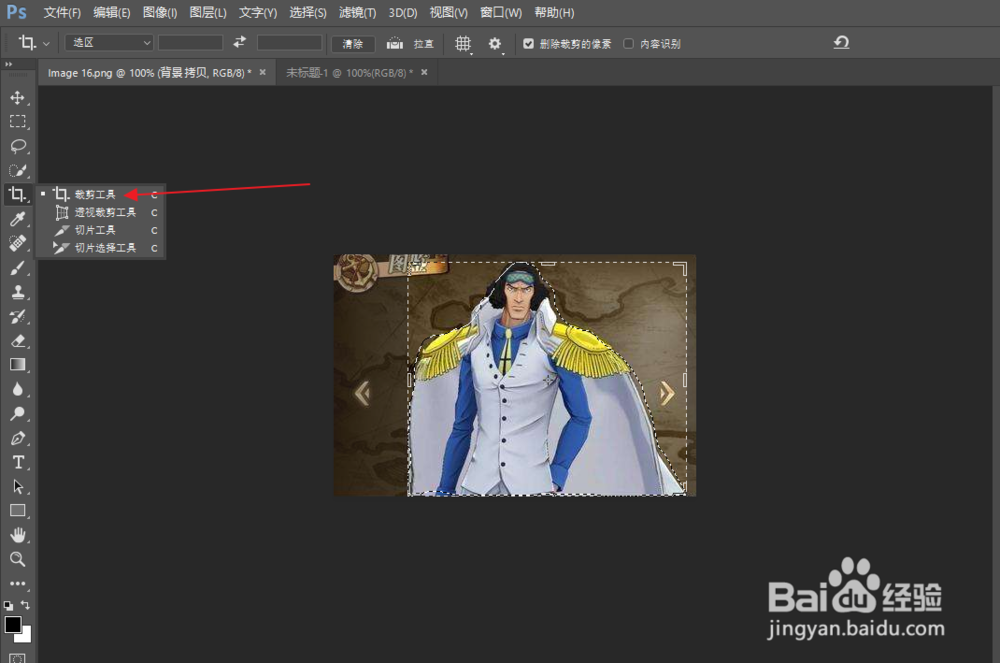1000x663 pixels.
Task: Toggle 删除裁剪的像素 checkbox
Action: 528,43
